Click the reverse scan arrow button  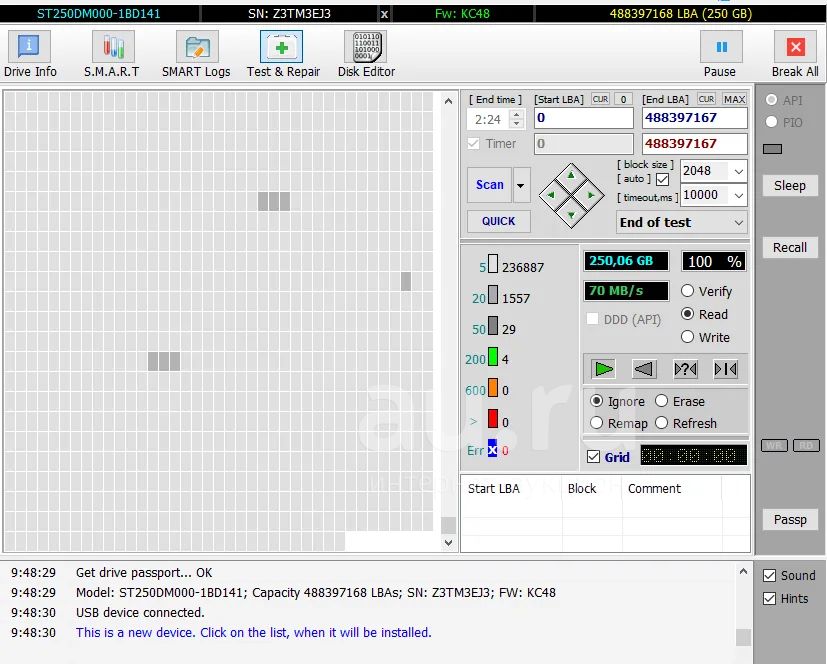click(643, 369)
